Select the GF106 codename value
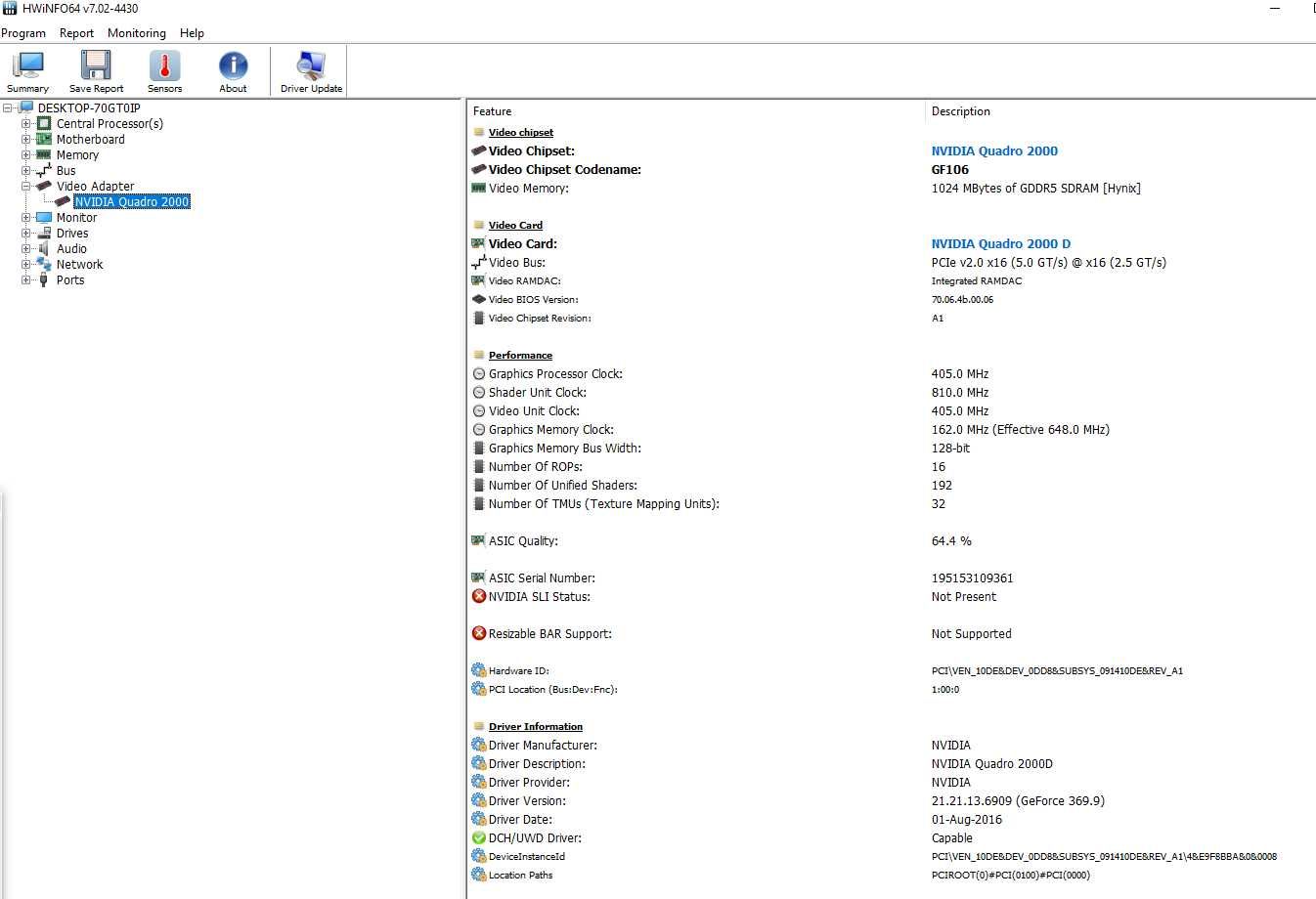Viewport: 1316px width, 899px height. pos(950,170)
